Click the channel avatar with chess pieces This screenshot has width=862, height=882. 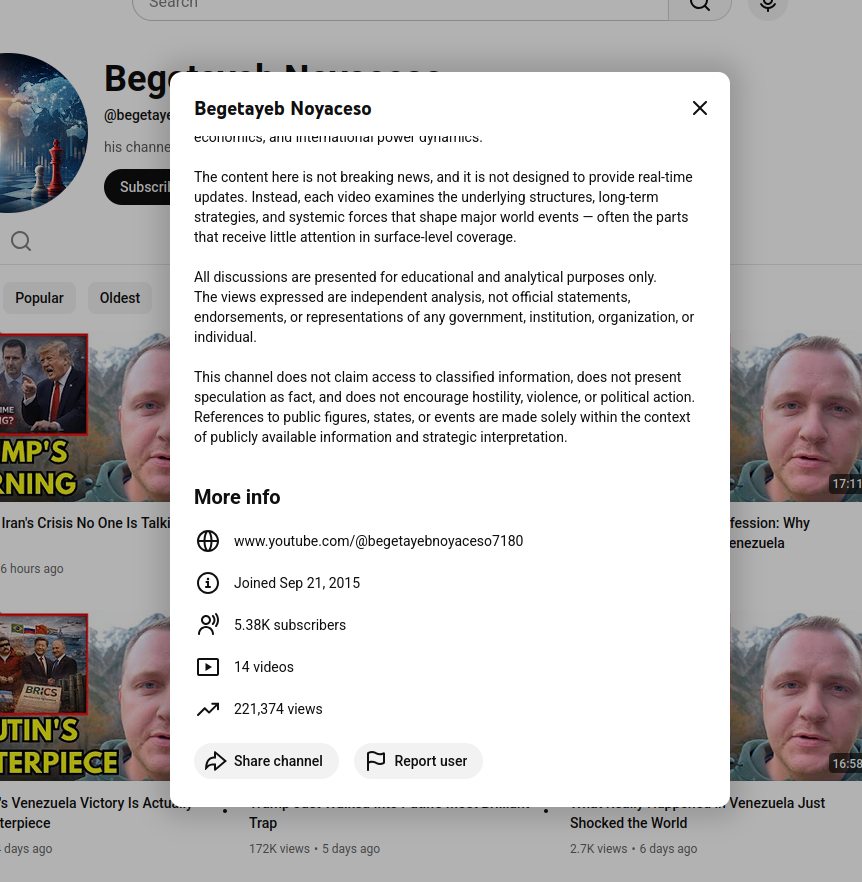click(x=39, y=133)
